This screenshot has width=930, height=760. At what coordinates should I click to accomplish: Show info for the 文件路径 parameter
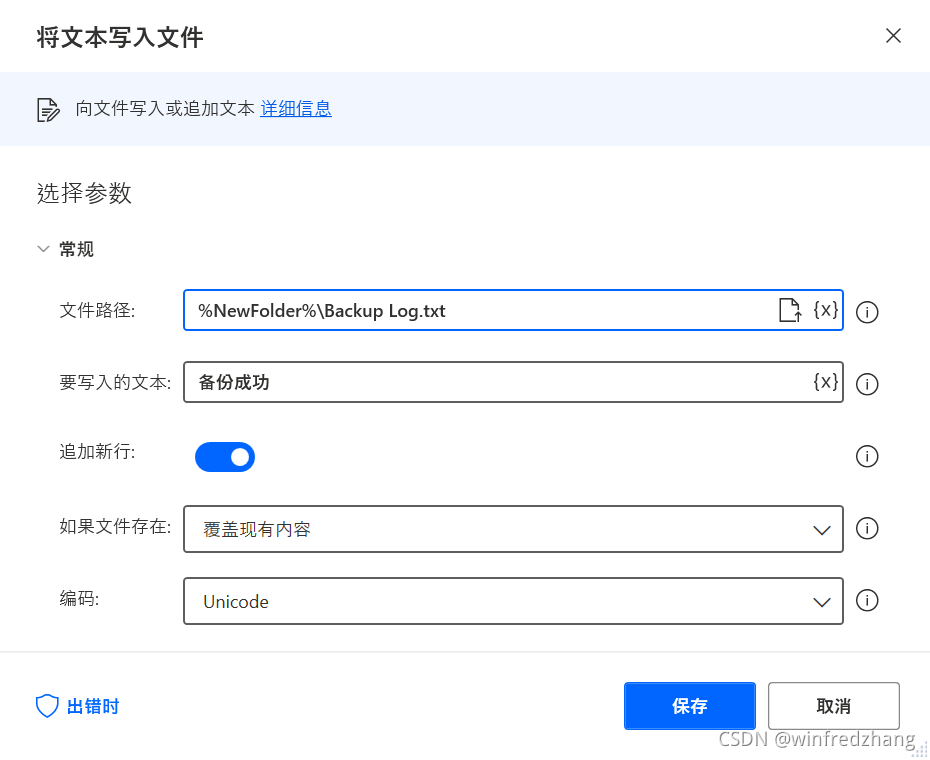coord(867,311)
